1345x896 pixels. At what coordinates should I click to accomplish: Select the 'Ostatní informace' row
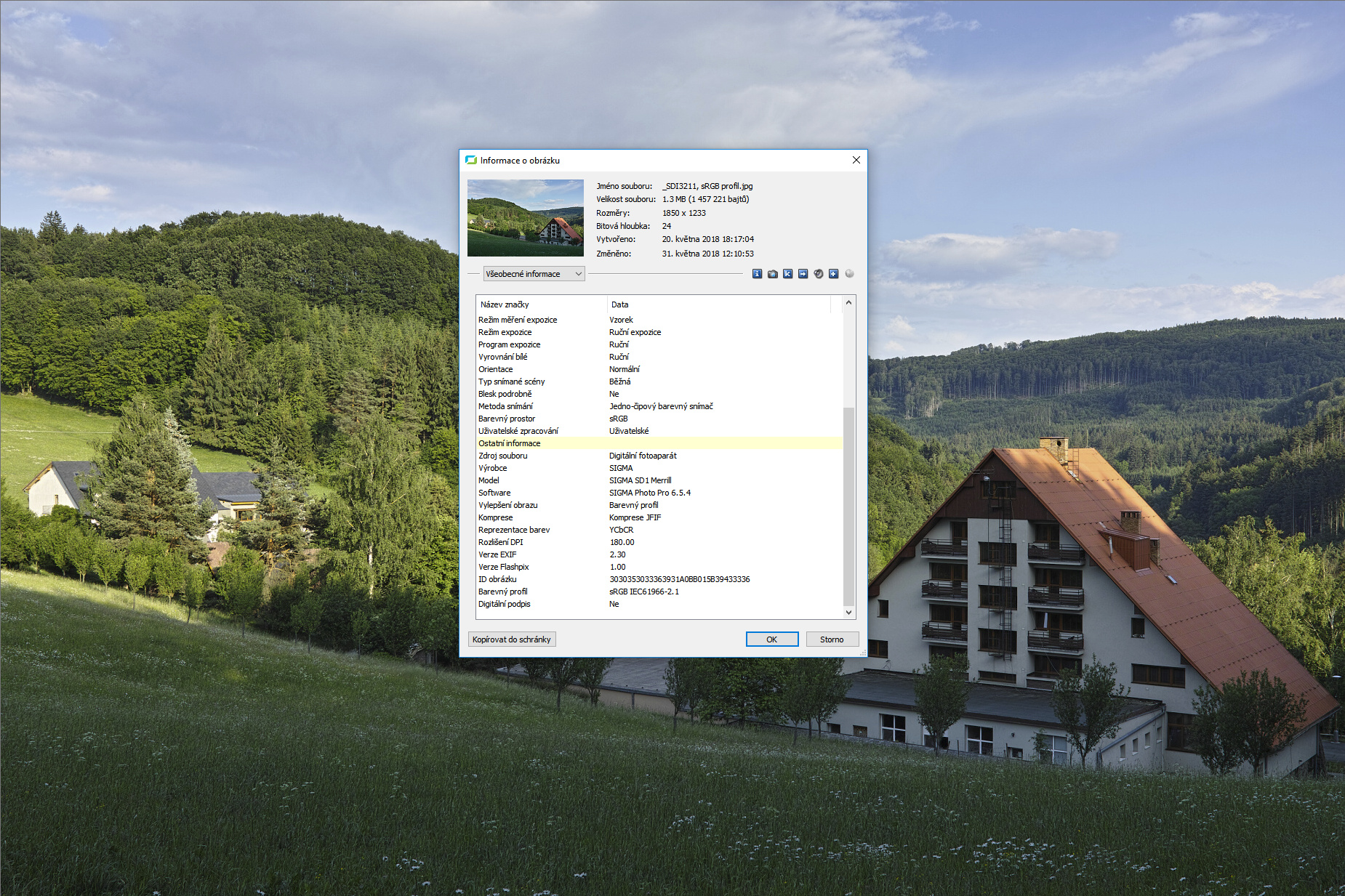[x=510, y=443]
